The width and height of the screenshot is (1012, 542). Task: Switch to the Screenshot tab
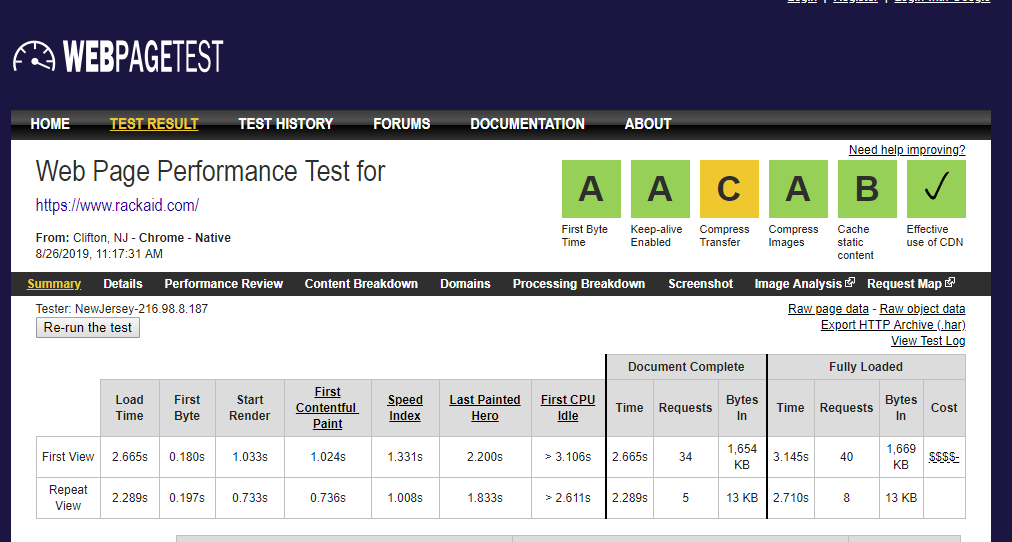[x=700, y=284]
